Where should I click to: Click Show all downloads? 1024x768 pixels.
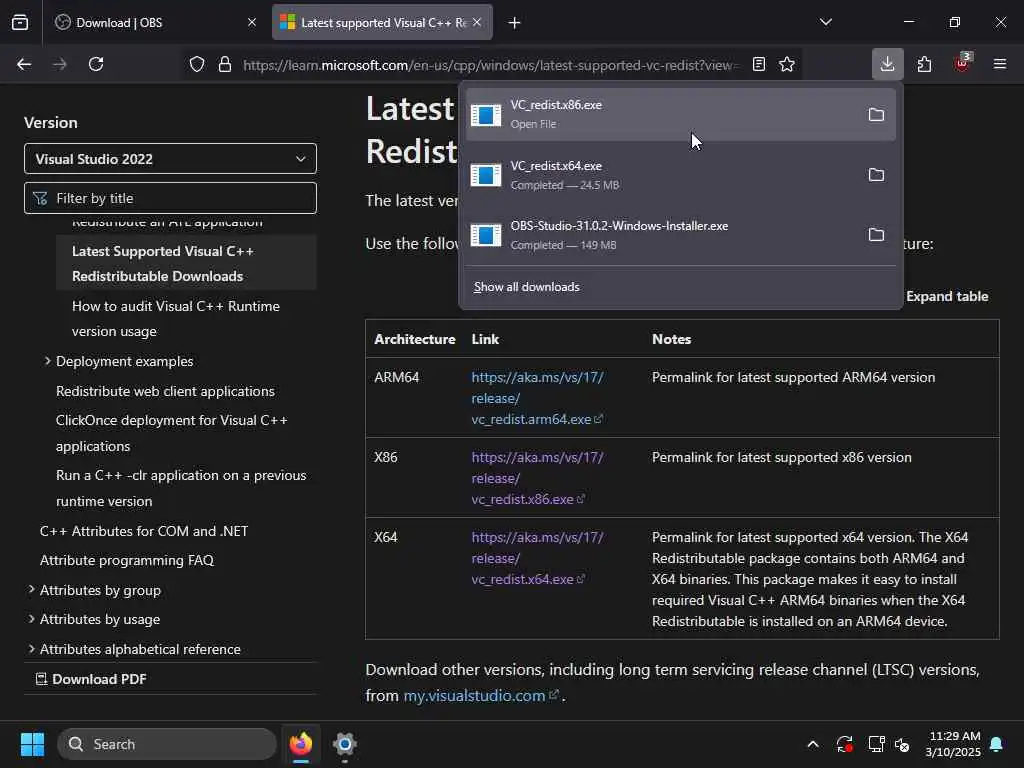526,287
